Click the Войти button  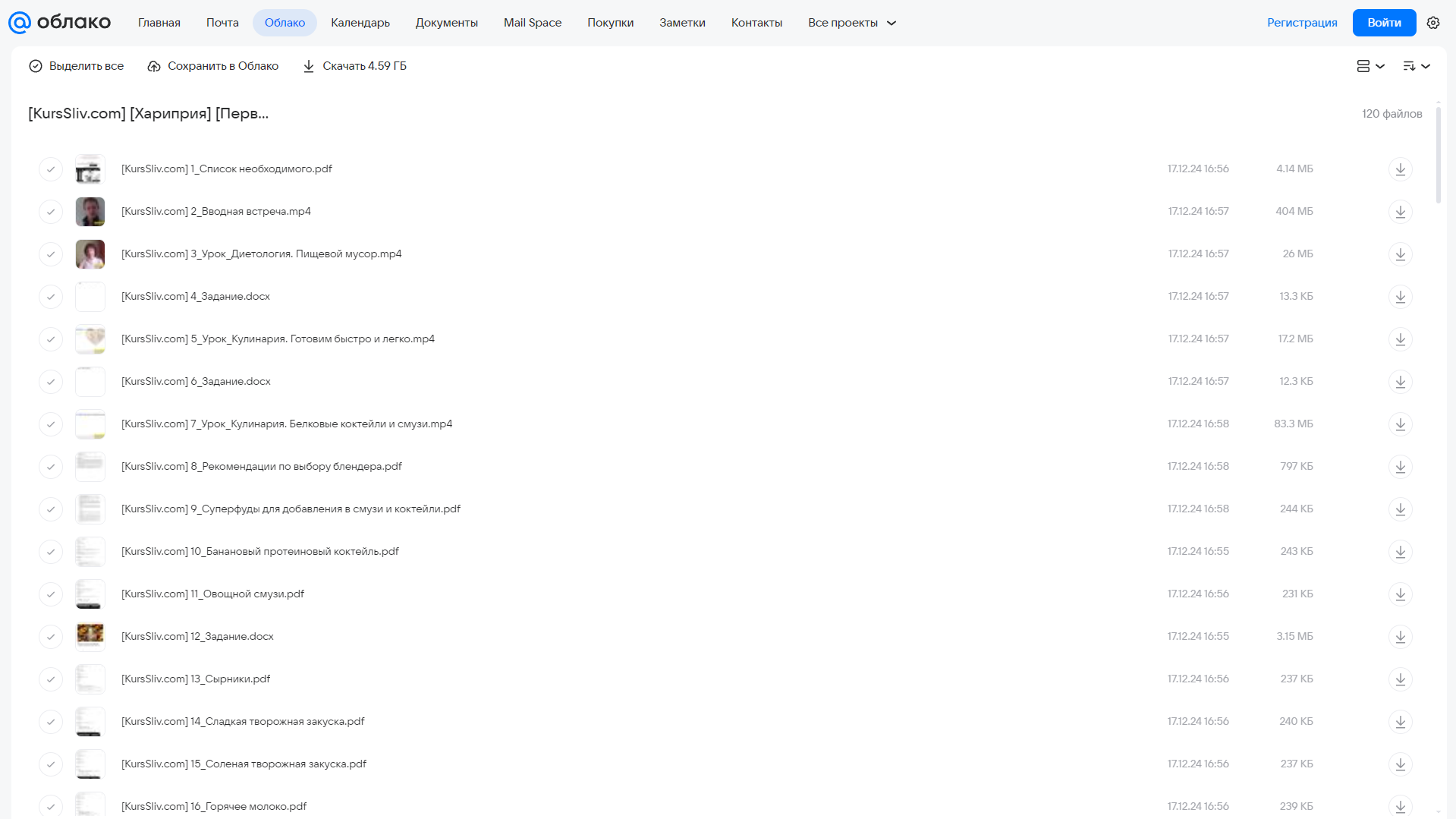coord(1384,23)
